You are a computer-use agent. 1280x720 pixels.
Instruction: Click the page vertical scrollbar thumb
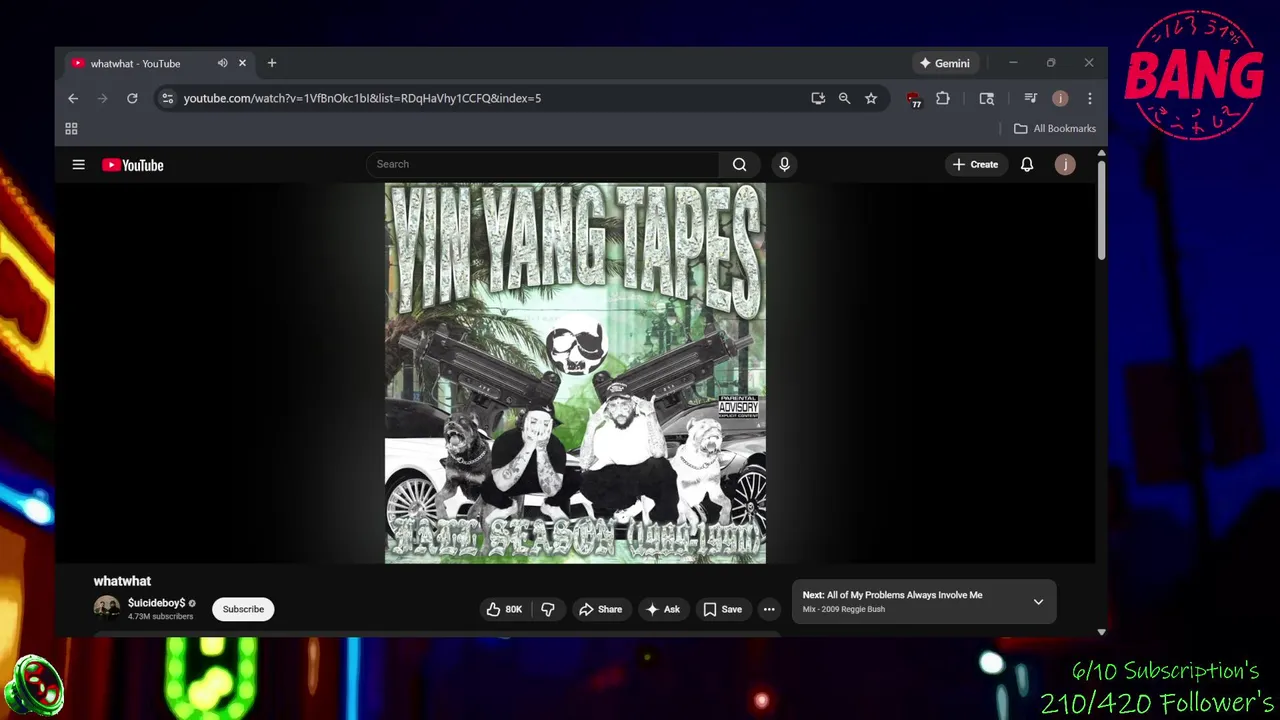tap(1101, 210)
